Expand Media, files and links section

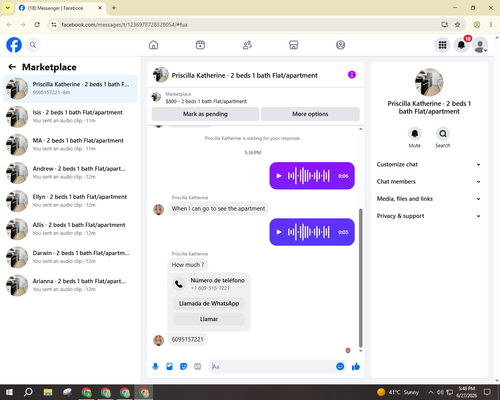429,199
